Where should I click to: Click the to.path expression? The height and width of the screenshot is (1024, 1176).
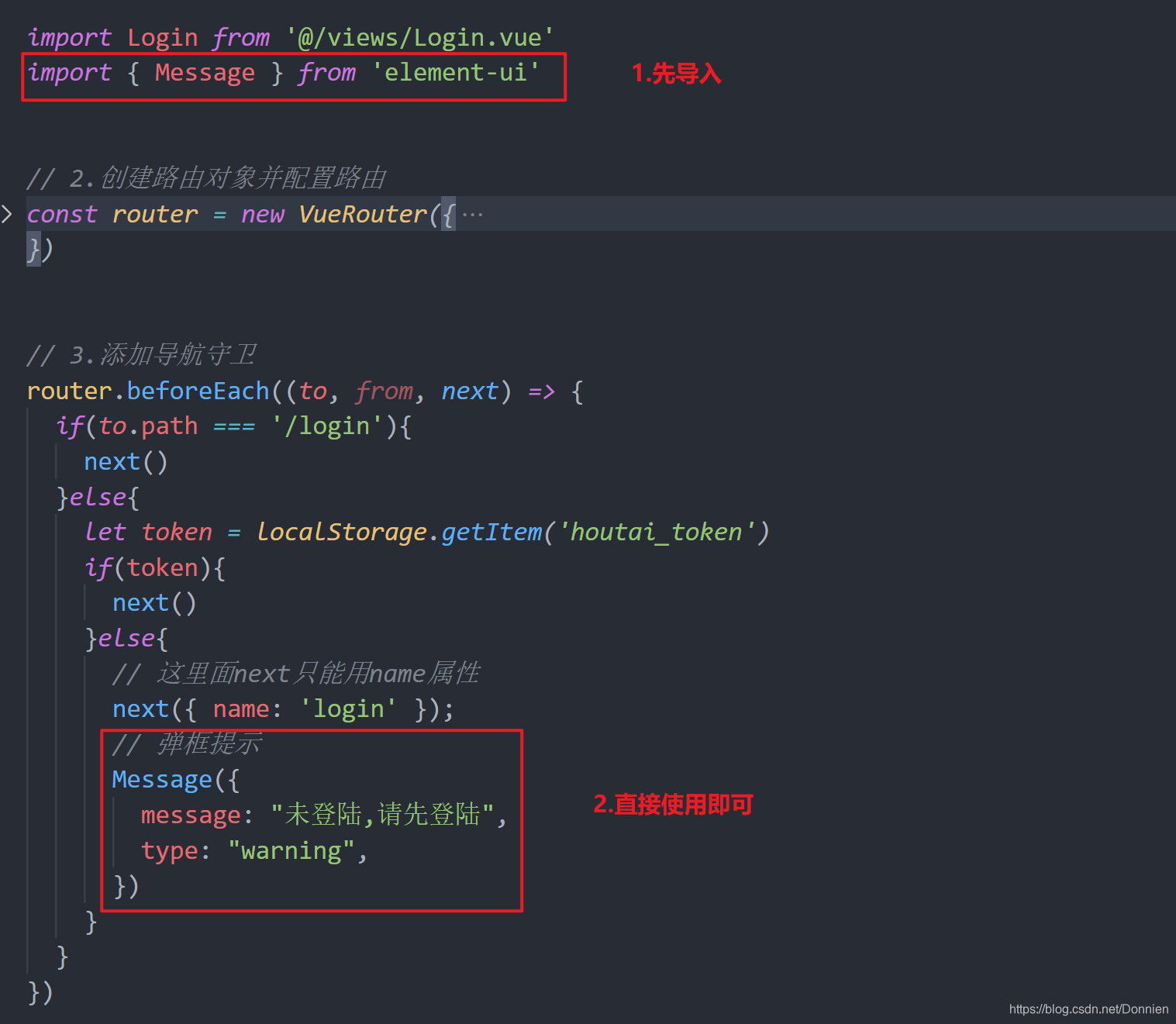coord(148,426)
